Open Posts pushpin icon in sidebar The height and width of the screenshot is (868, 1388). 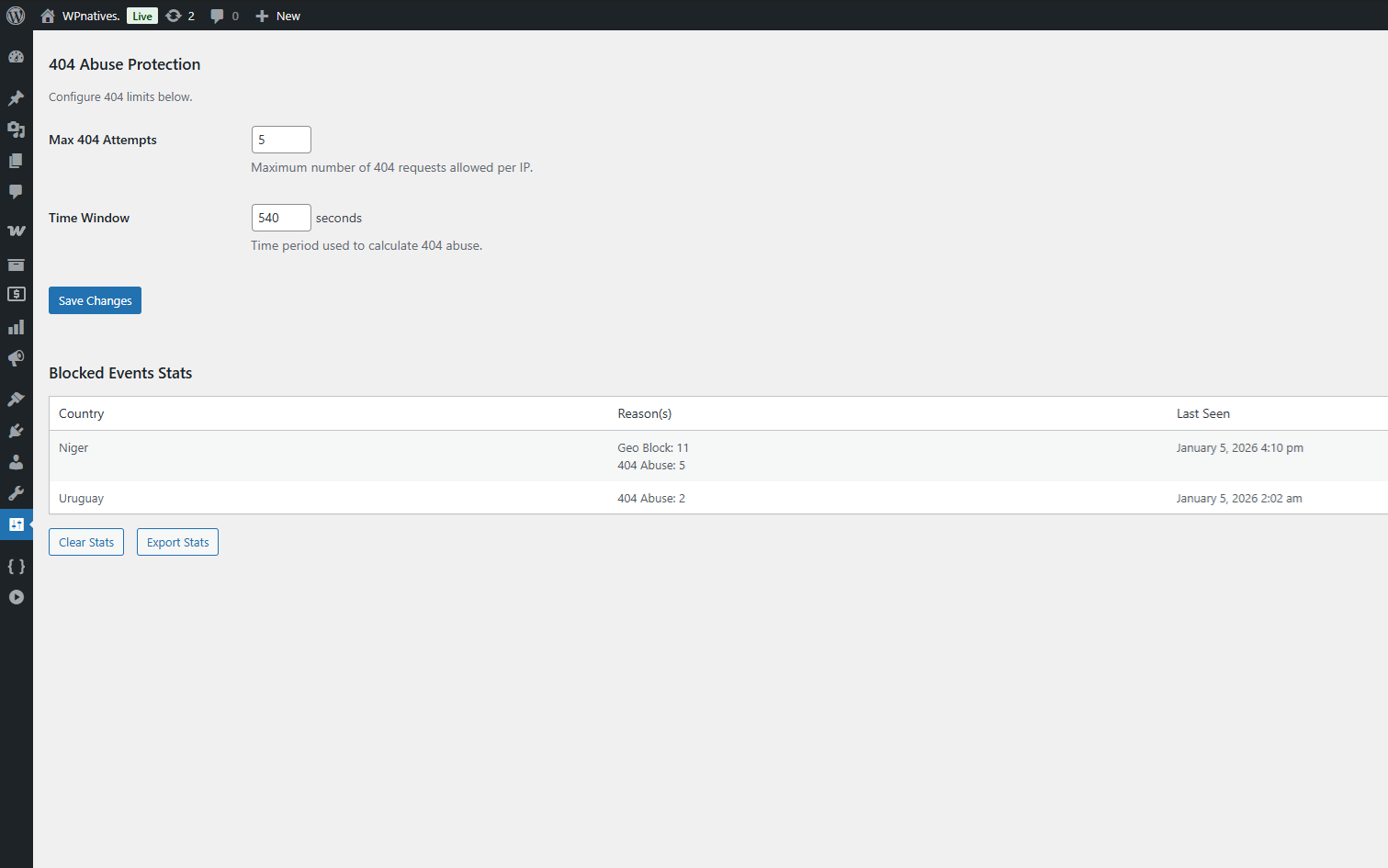click(17, 98)
